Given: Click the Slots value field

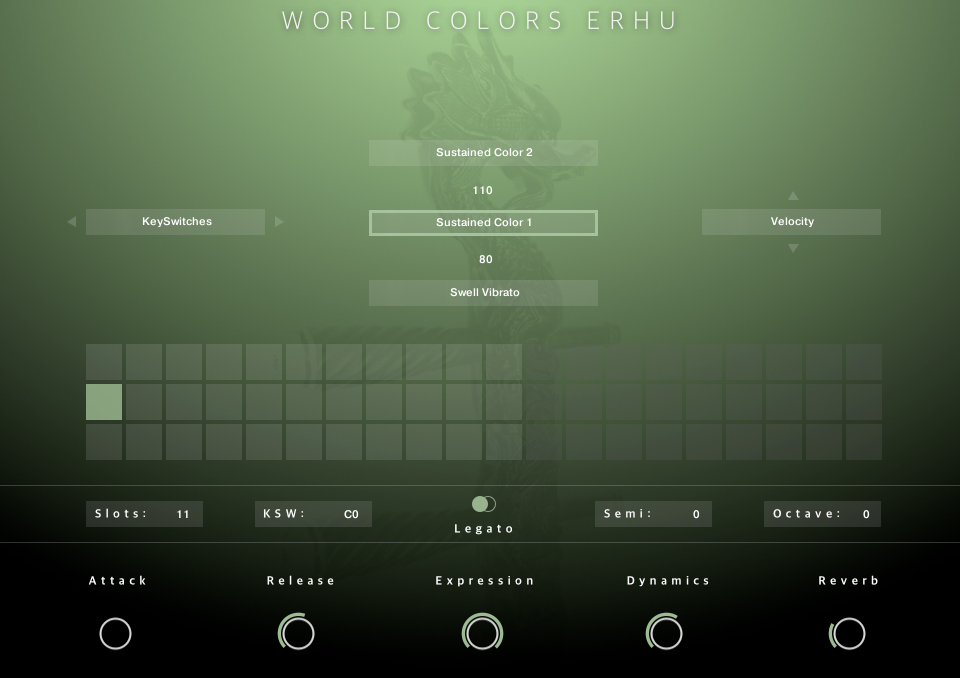Looking at the screenshot, I should point(145,514).
